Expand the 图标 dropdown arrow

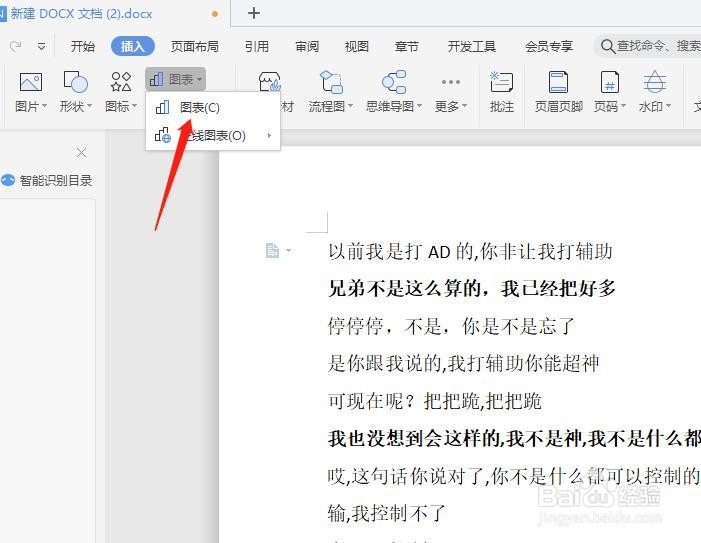click(x=134, y=106)
